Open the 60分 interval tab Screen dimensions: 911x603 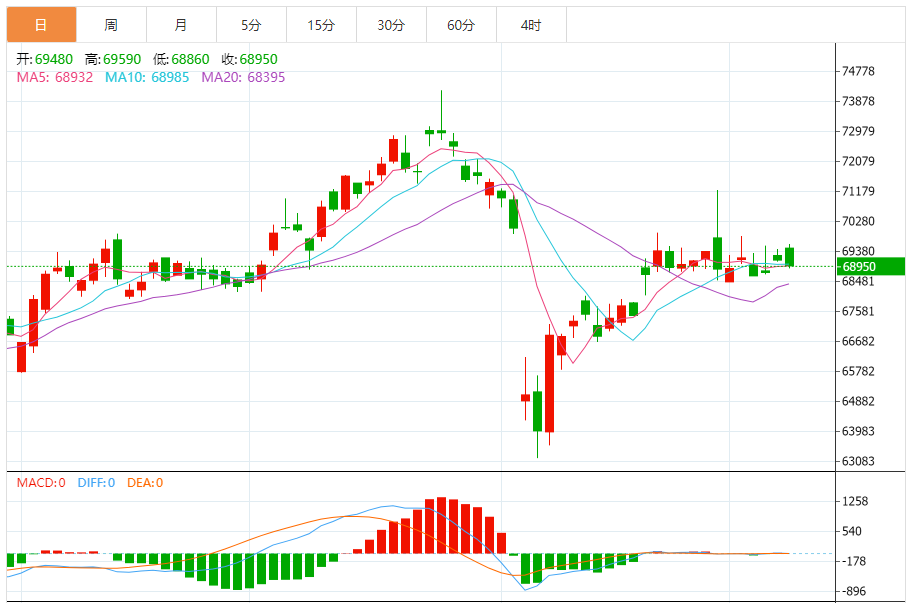tap(461, 25)
